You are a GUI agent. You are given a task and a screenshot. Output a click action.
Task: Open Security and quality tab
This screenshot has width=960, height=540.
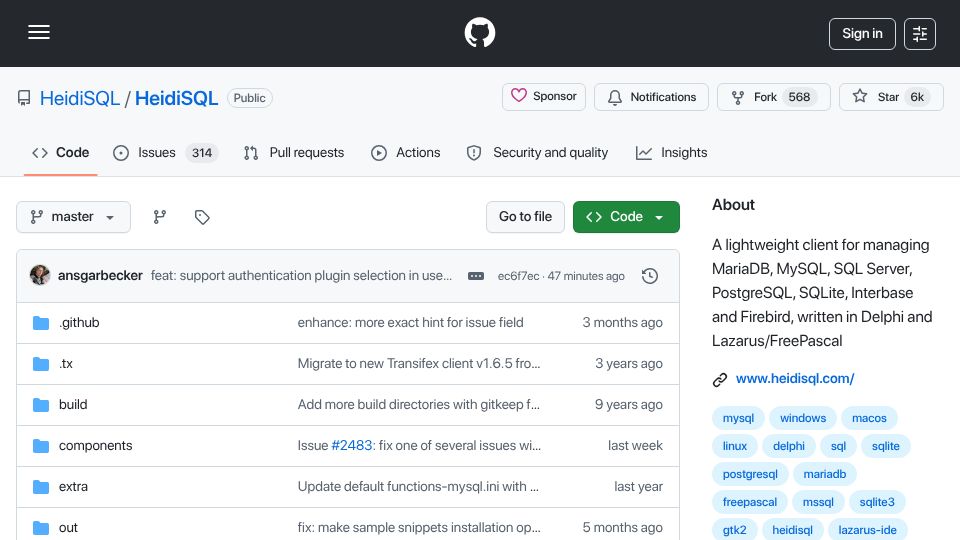538,152
